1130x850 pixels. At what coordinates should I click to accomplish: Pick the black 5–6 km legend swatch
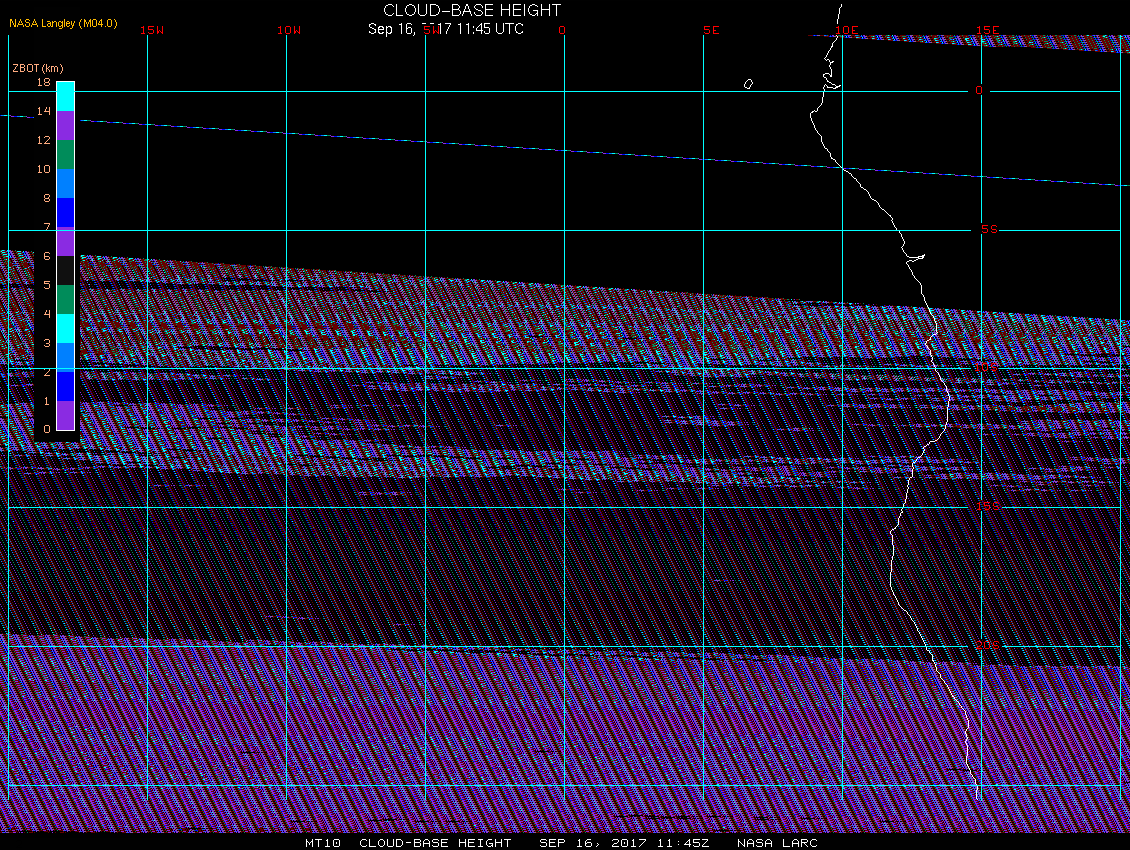click(x=66, y=270)
